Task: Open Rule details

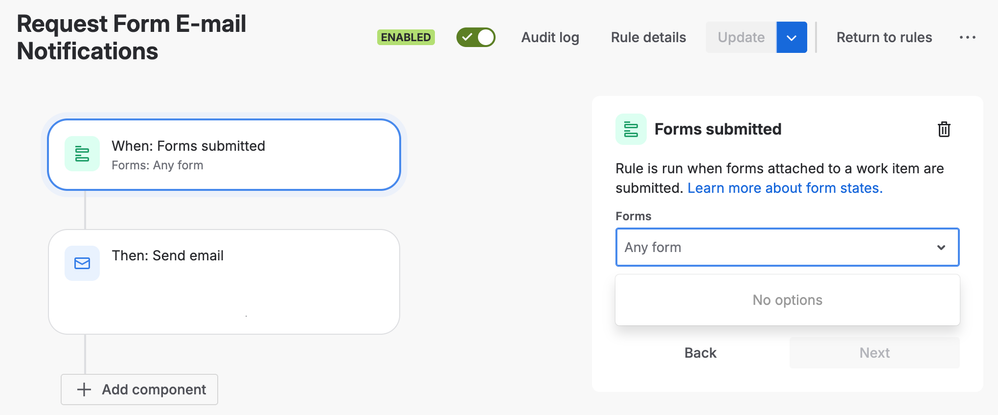Action: click(x=649, y=38)
